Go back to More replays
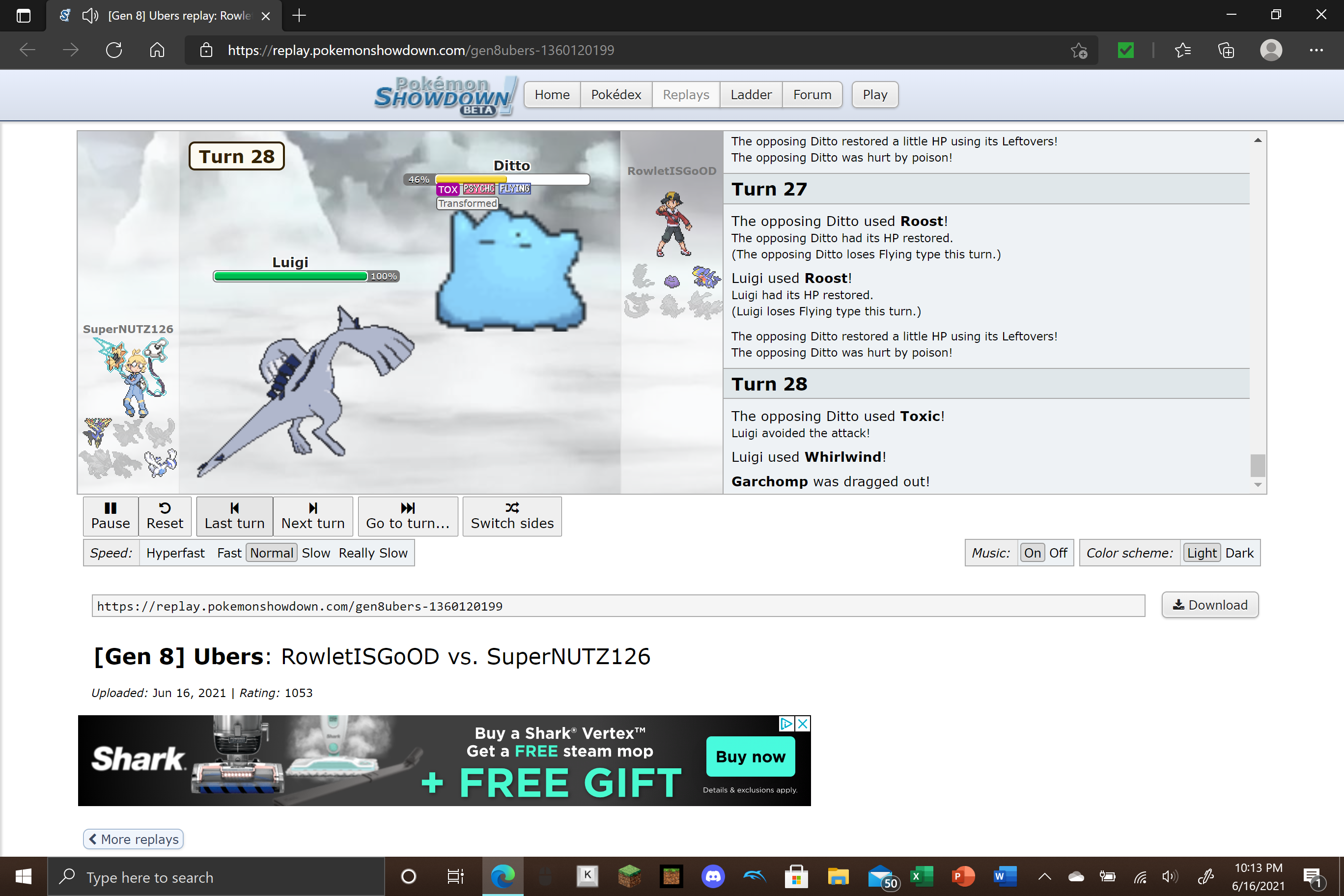The image size is (1344, 896). [x=134, y=839]
